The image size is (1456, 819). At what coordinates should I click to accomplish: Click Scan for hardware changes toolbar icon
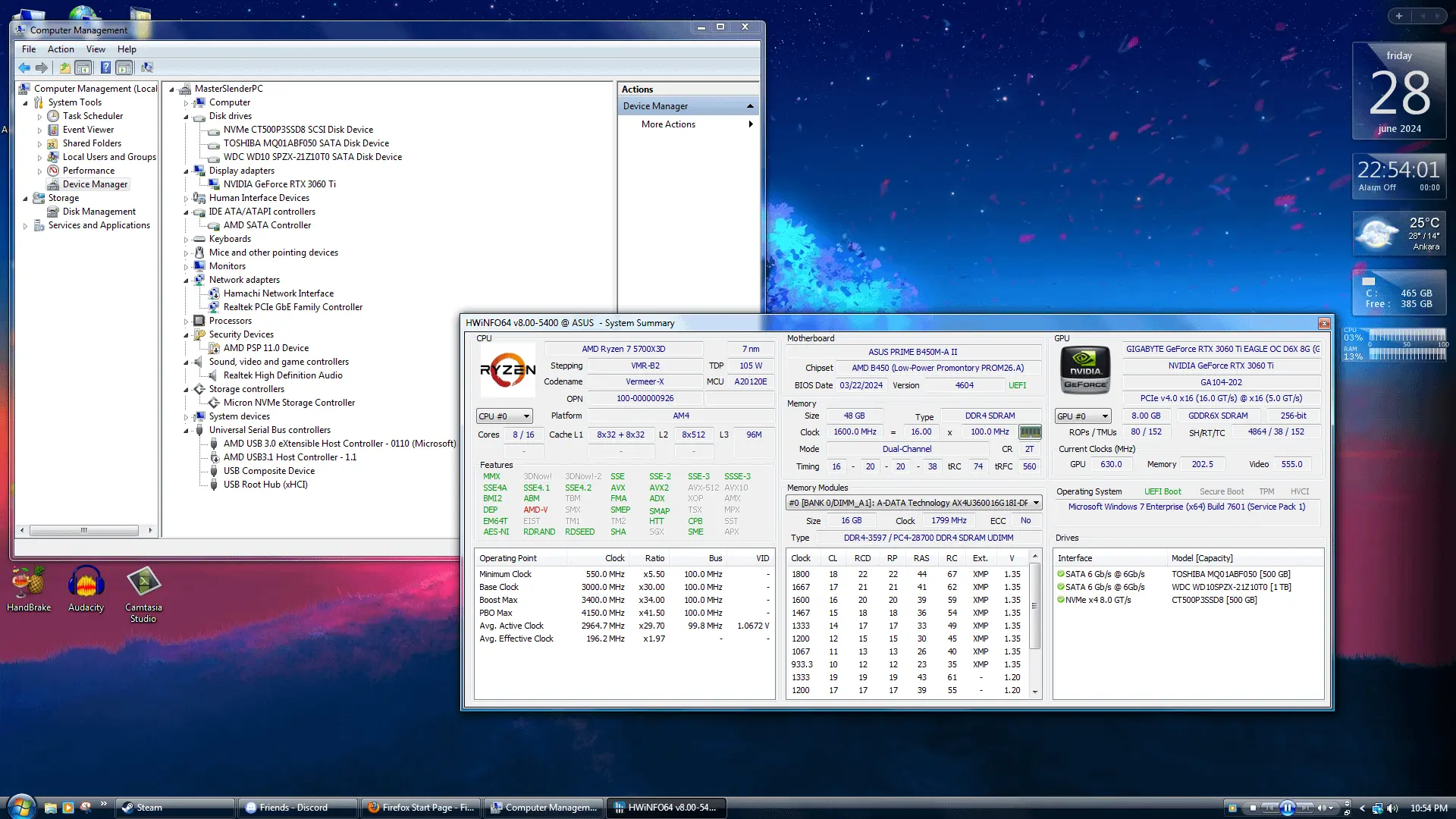147,68
